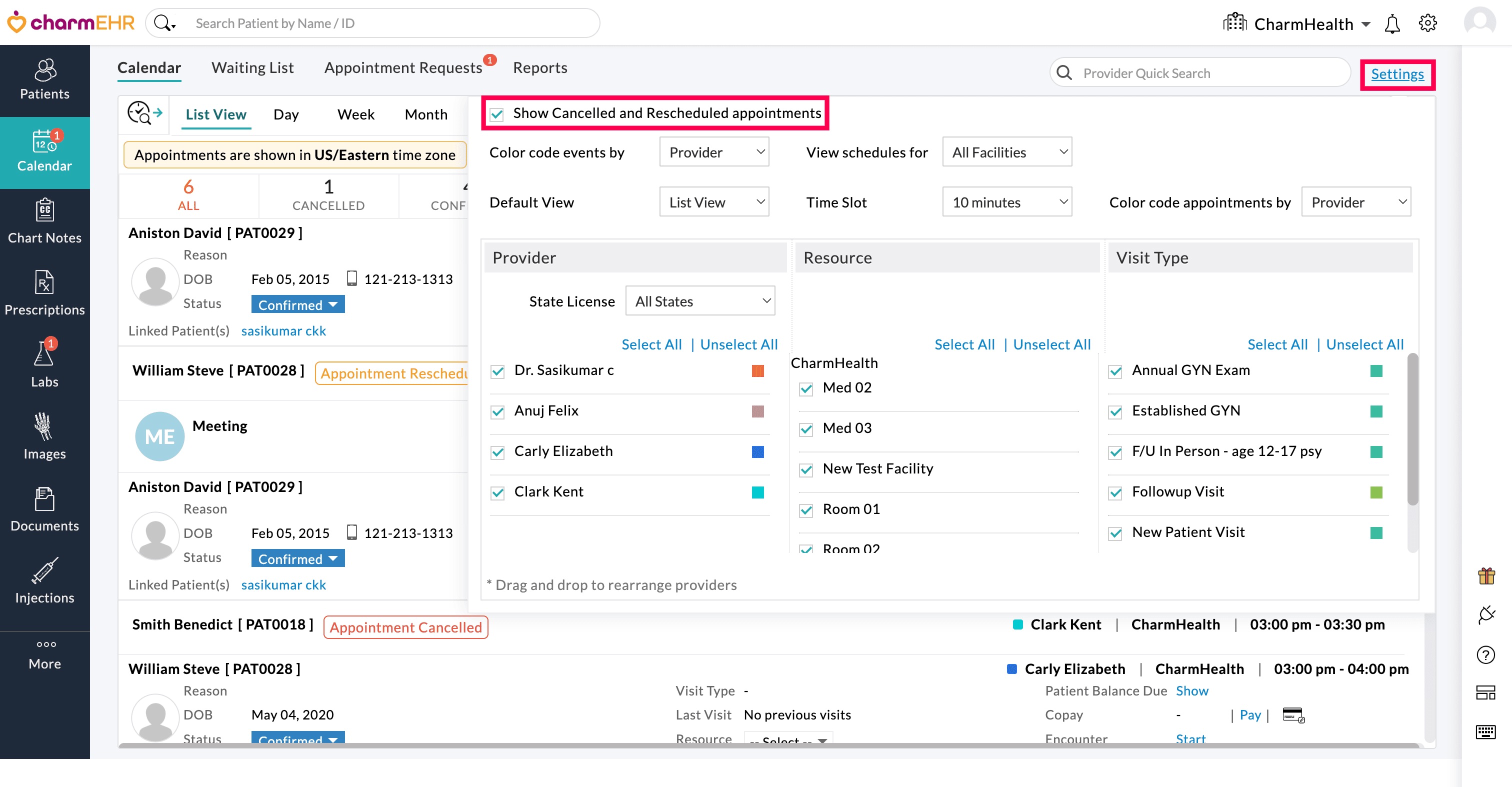Switch to the Waiting List tab
This screenshot has height=787, width=1512.
(252, 68)
